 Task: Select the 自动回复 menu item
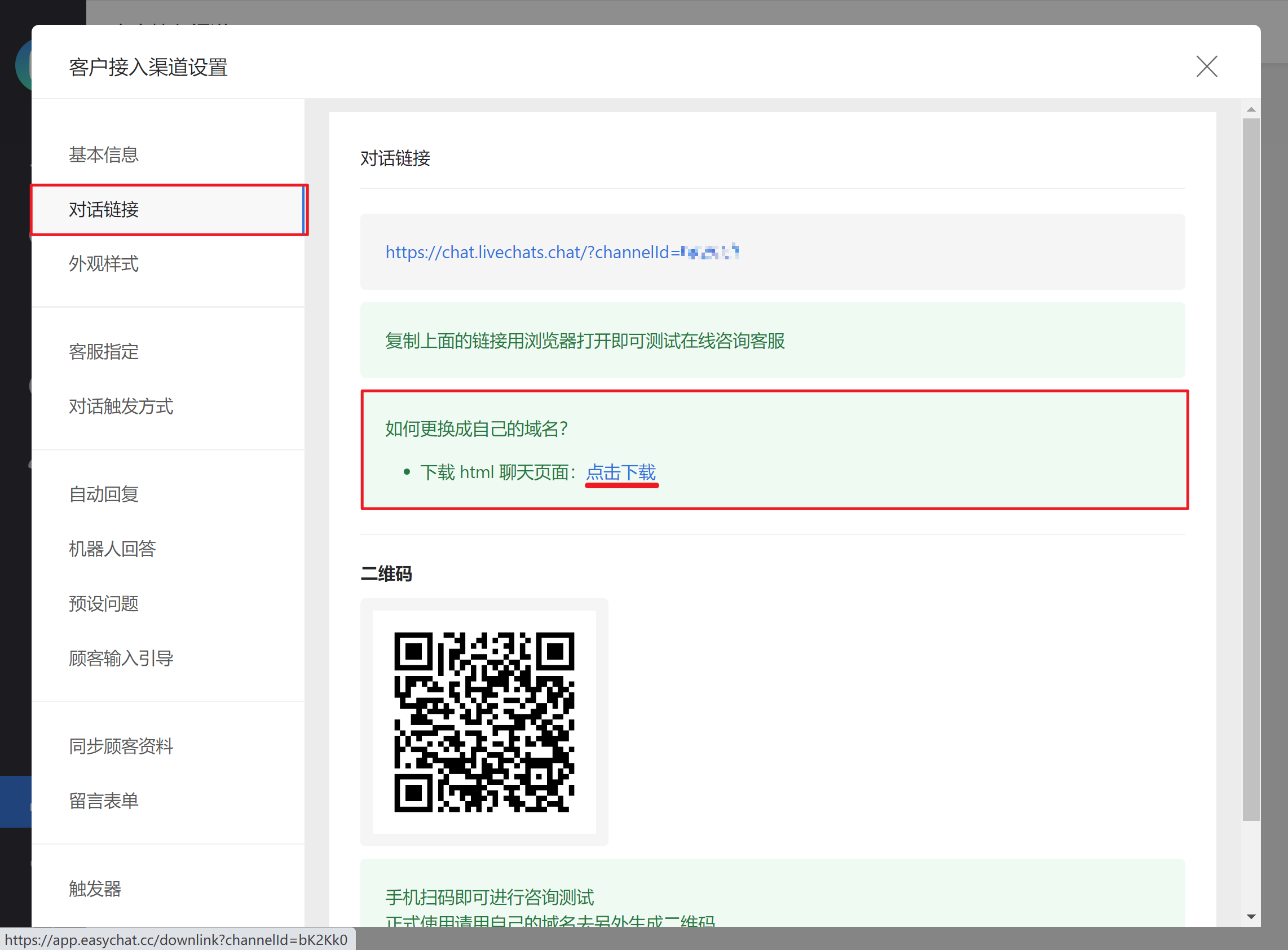click(x=104, y=494)
